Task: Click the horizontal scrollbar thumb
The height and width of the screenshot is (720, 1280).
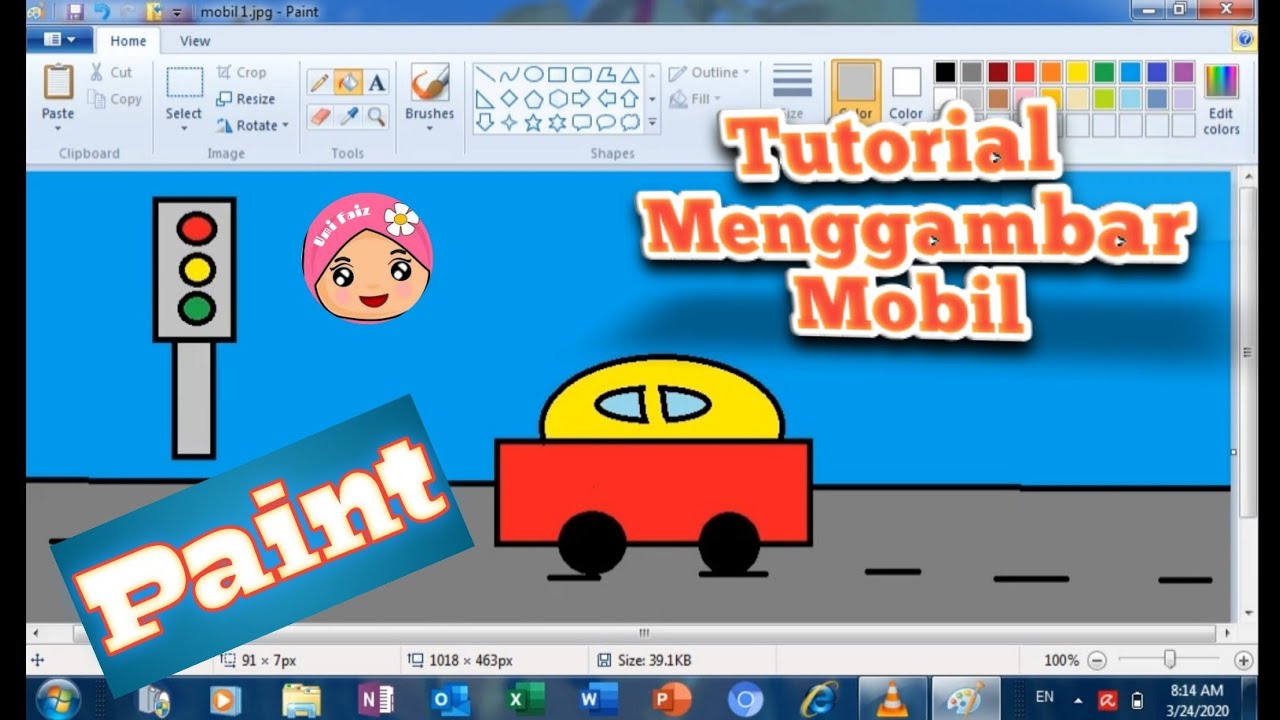Action: pyautogui.click(x=645, y=633)
